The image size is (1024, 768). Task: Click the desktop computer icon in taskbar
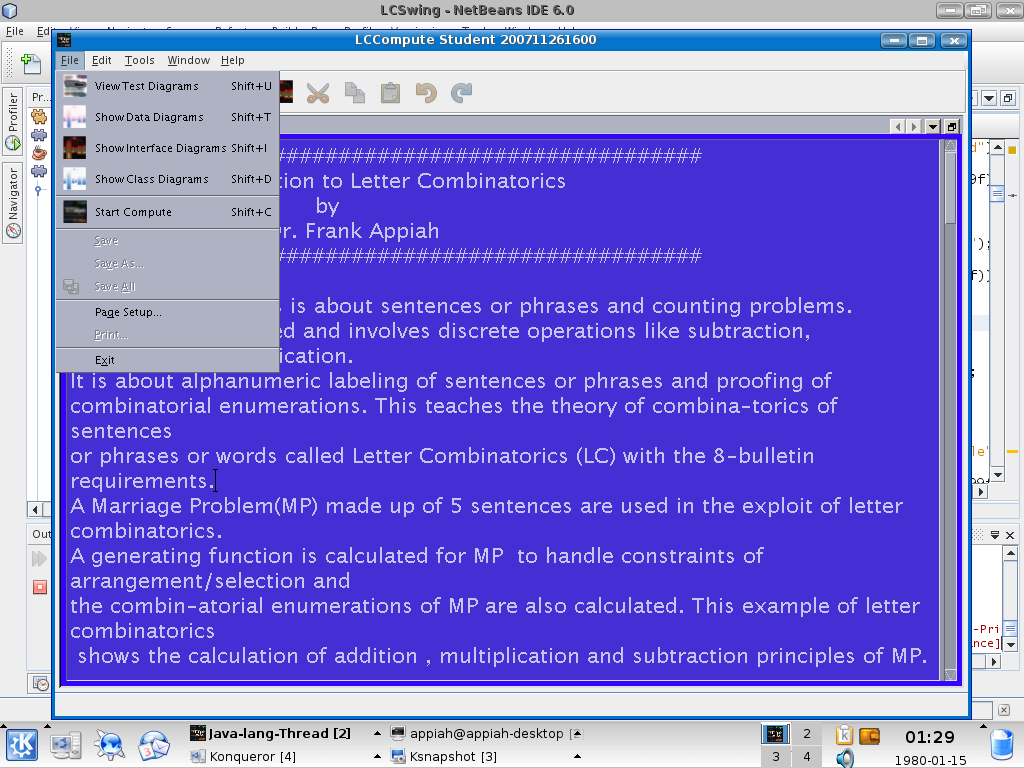tap(66, 745)
